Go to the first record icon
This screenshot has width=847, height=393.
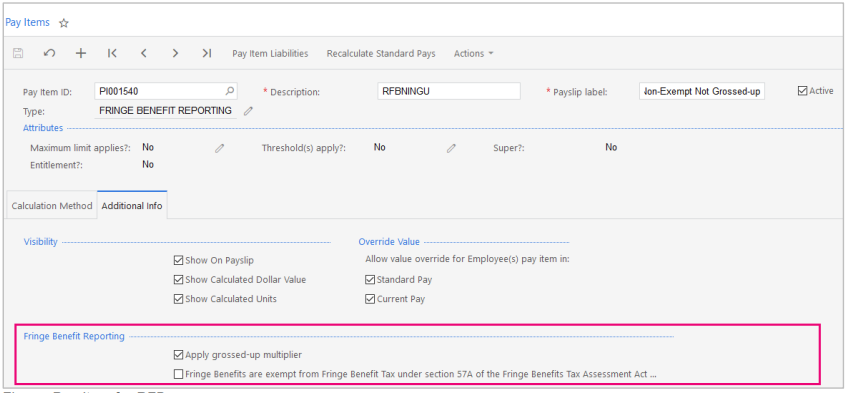pyautogui.click(x=112, y=53)
